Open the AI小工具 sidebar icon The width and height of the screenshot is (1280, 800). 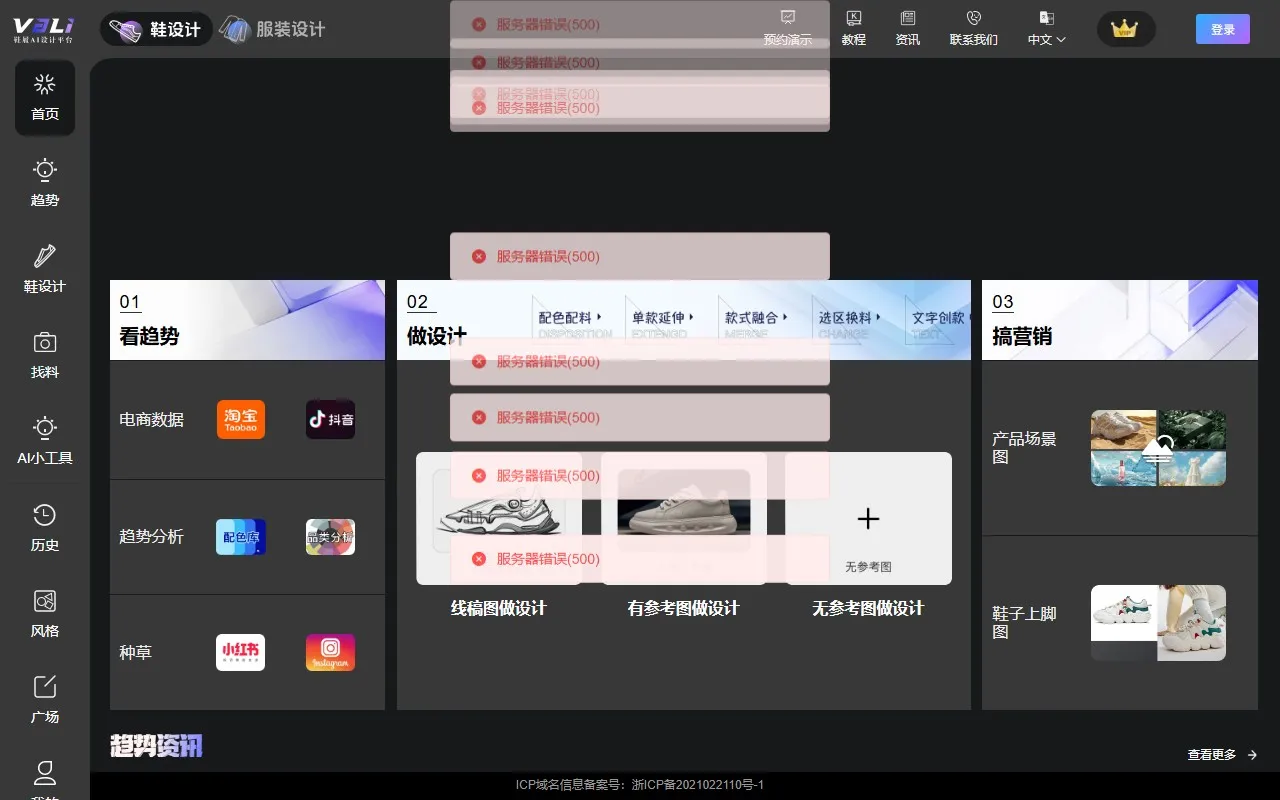[x=44, y=441]
